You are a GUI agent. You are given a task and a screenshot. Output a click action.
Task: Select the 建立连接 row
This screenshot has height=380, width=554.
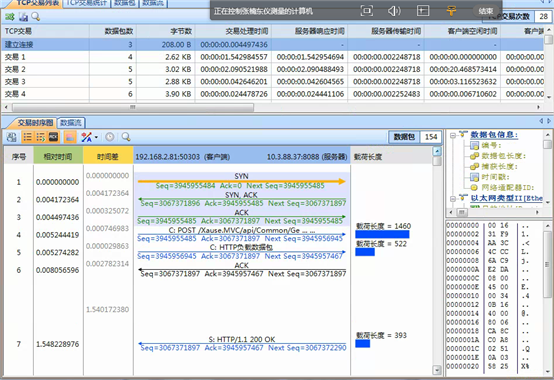(x=272, y=44)
